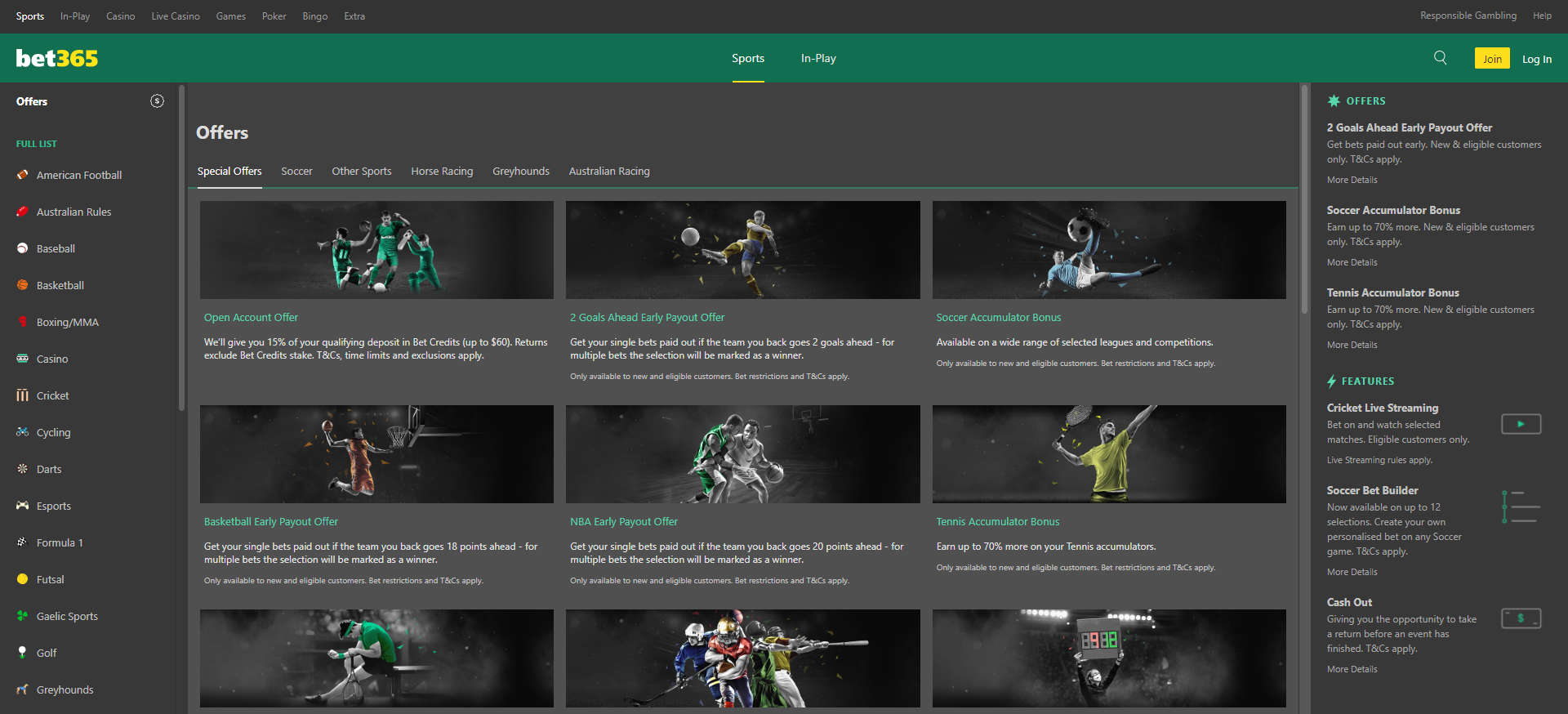Click the Australian Rules sport icon
The height and width of the screenshot is (714, 1568).
click(x=22, y=212)
